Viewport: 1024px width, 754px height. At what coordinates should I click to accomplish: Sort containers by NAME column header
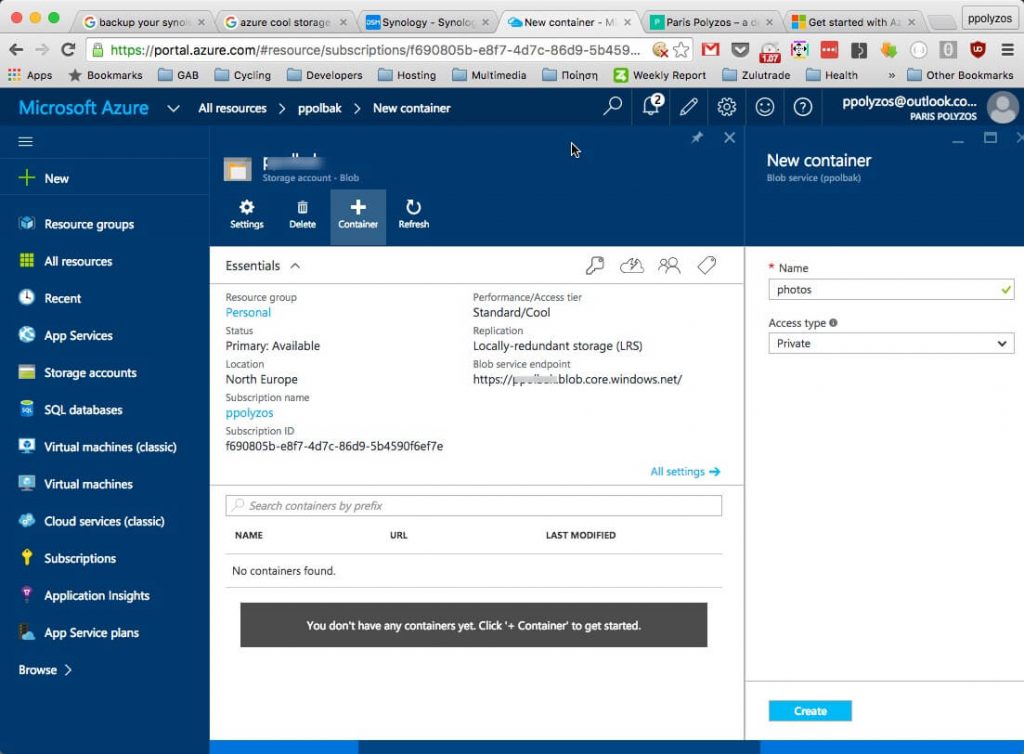249,535
